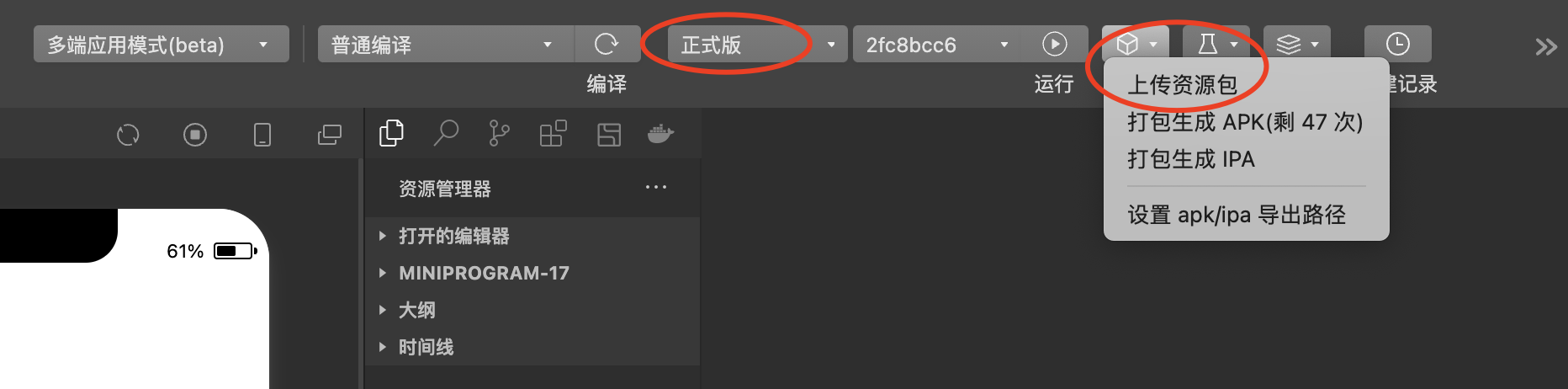Click the run play button icon

pyautogui.click(x=1054, y=44)
